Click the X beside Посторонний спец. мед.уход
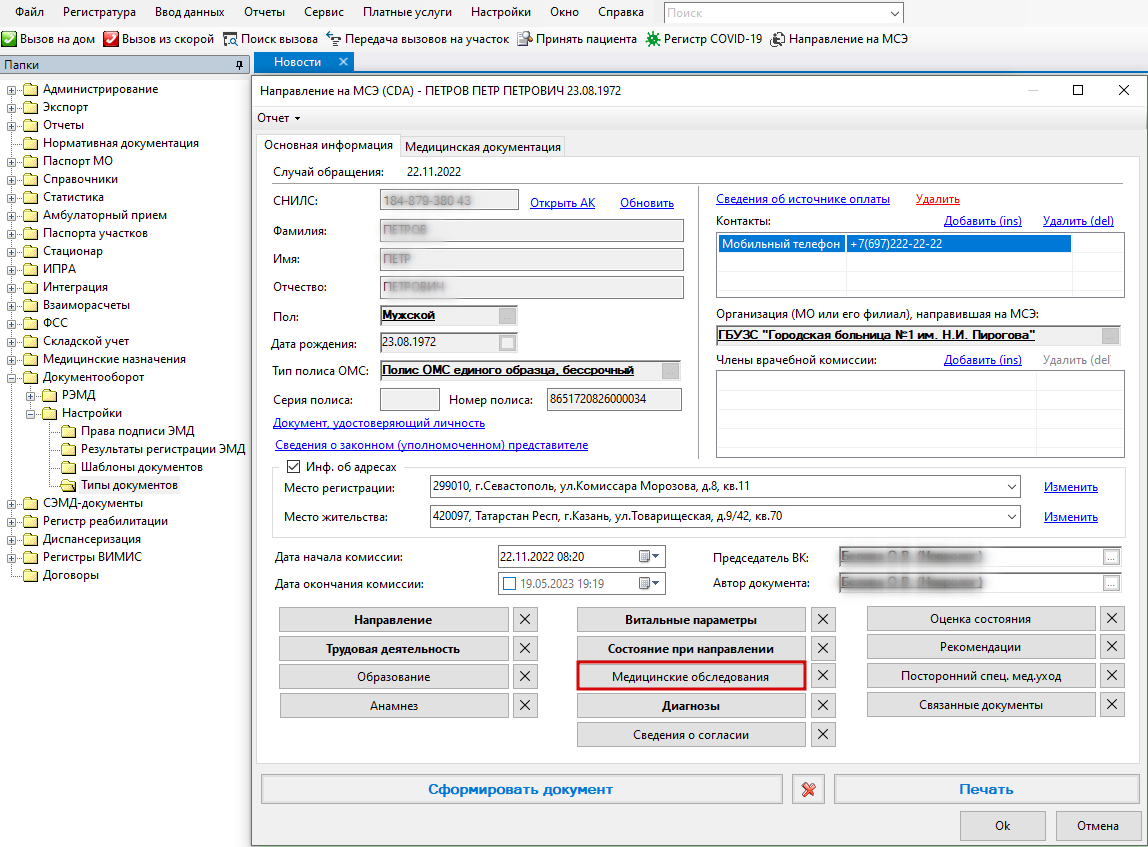The image size is (1148, 847). click(x=1112, y=676)
